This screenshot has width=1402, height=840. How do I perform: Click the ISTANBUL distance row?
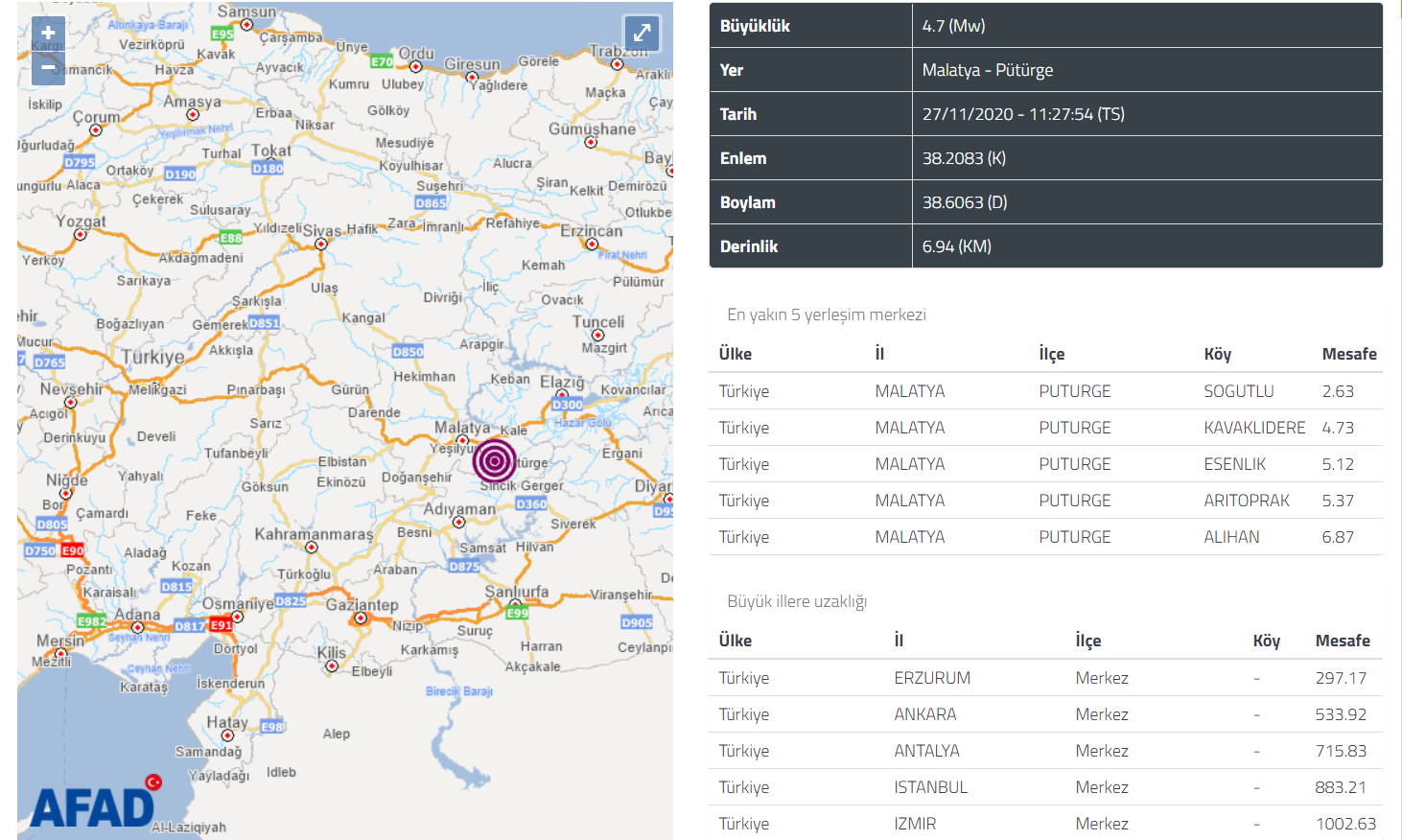click(1045, 787)
